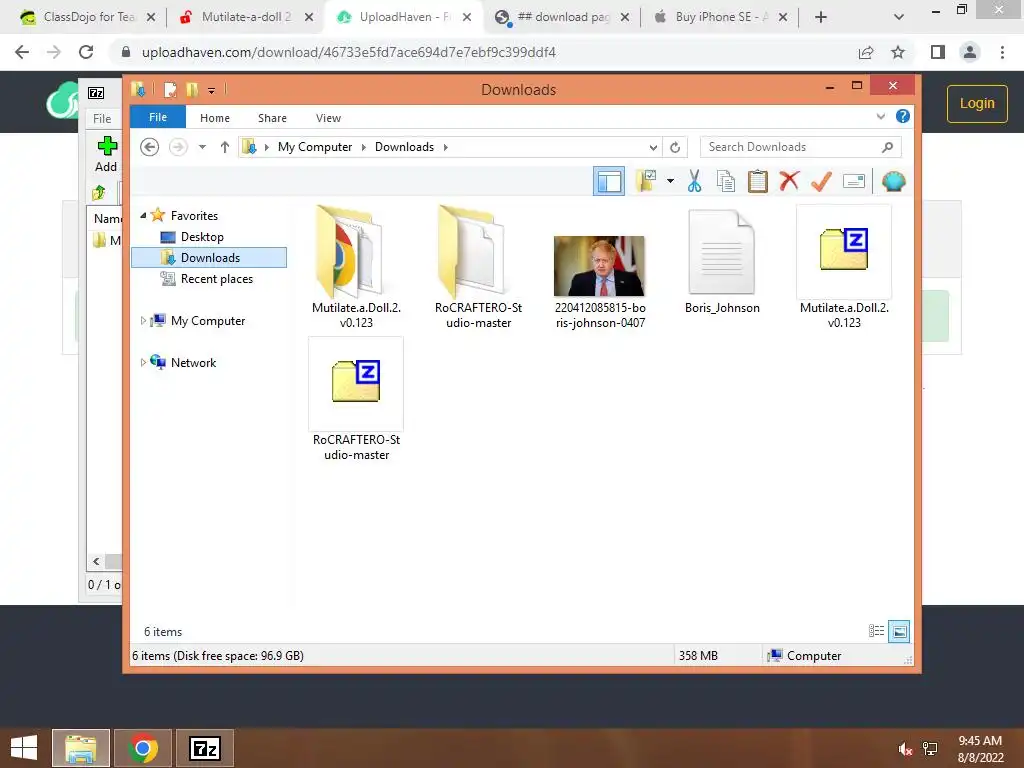Open recent locations dropdown beside Forward arrow
Viewport: 1024px width, 768px height.
click(x=202, y=147)
